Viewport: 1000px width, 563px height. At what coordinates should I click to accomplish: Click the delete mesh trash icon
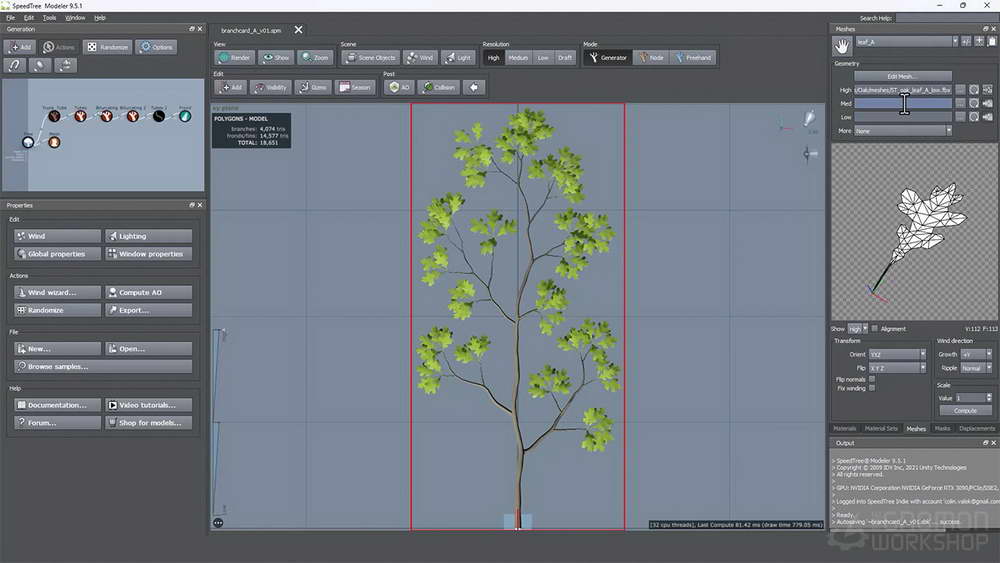point(992,41)
